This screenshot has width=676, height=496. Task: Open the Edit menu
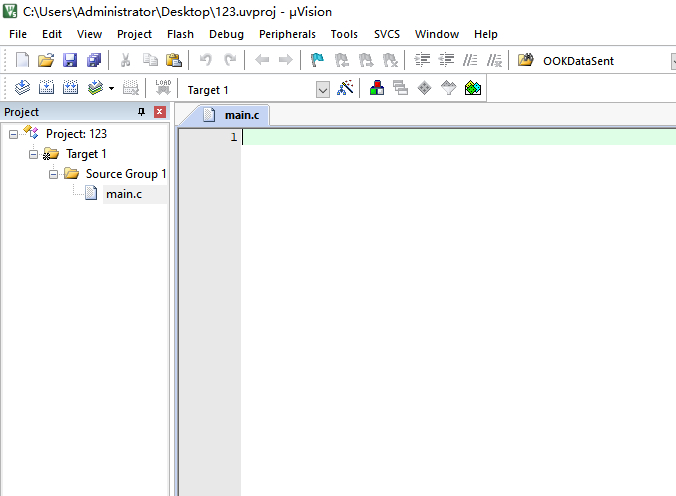[52, 34]
